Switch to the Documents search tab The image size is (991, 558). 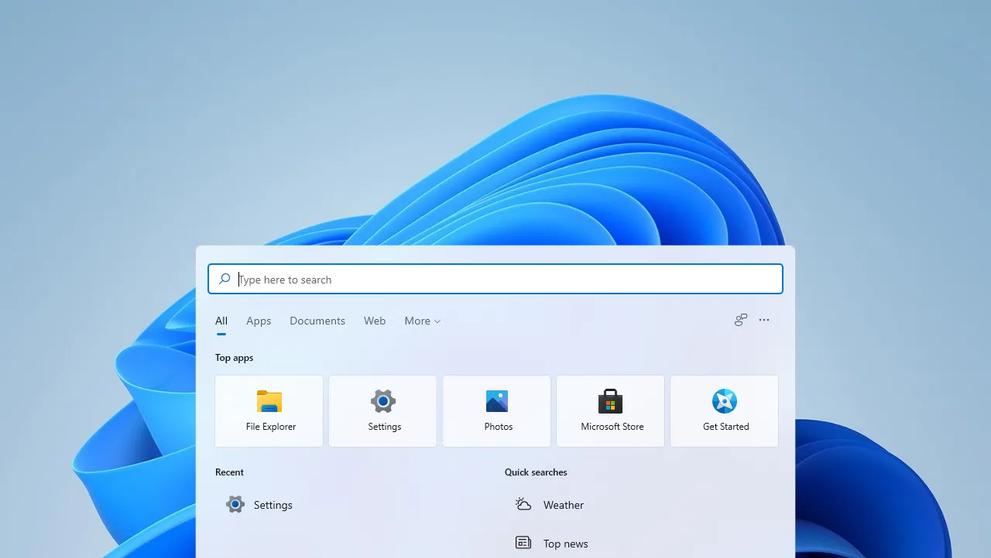click(x=317, y=321)
